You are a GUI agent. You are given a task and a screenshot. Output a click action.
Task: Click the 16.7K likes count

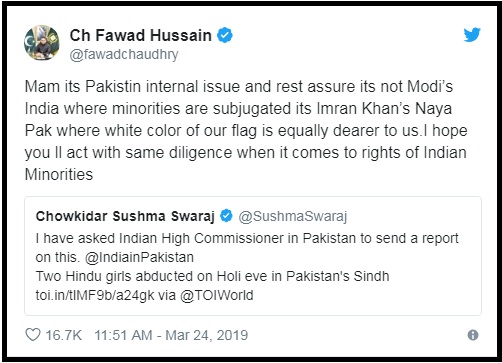63,335
